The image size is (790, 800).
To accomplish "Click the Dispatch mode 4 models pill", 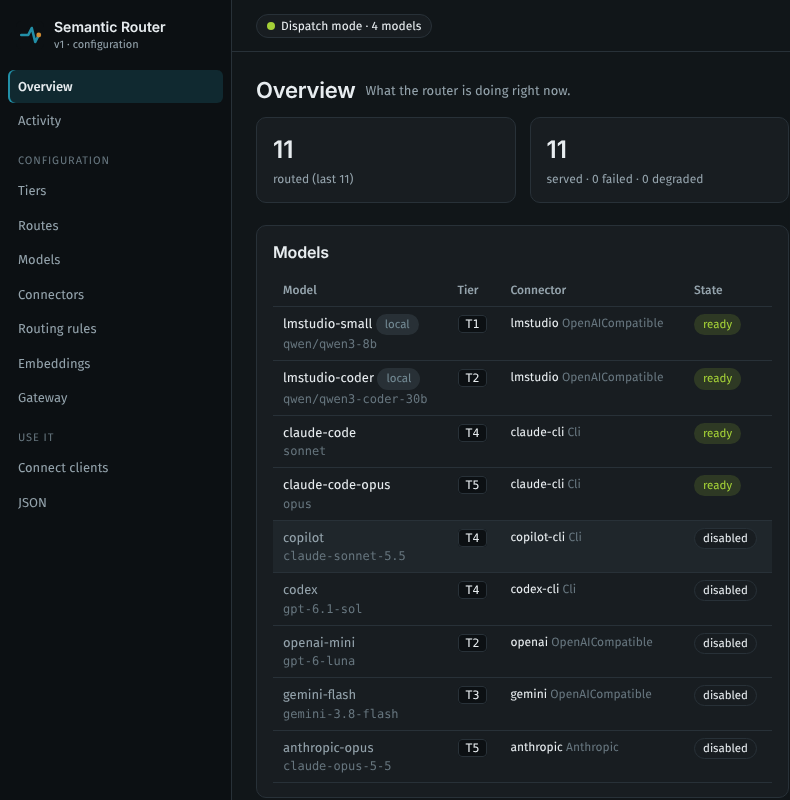I will pos(344,26).
